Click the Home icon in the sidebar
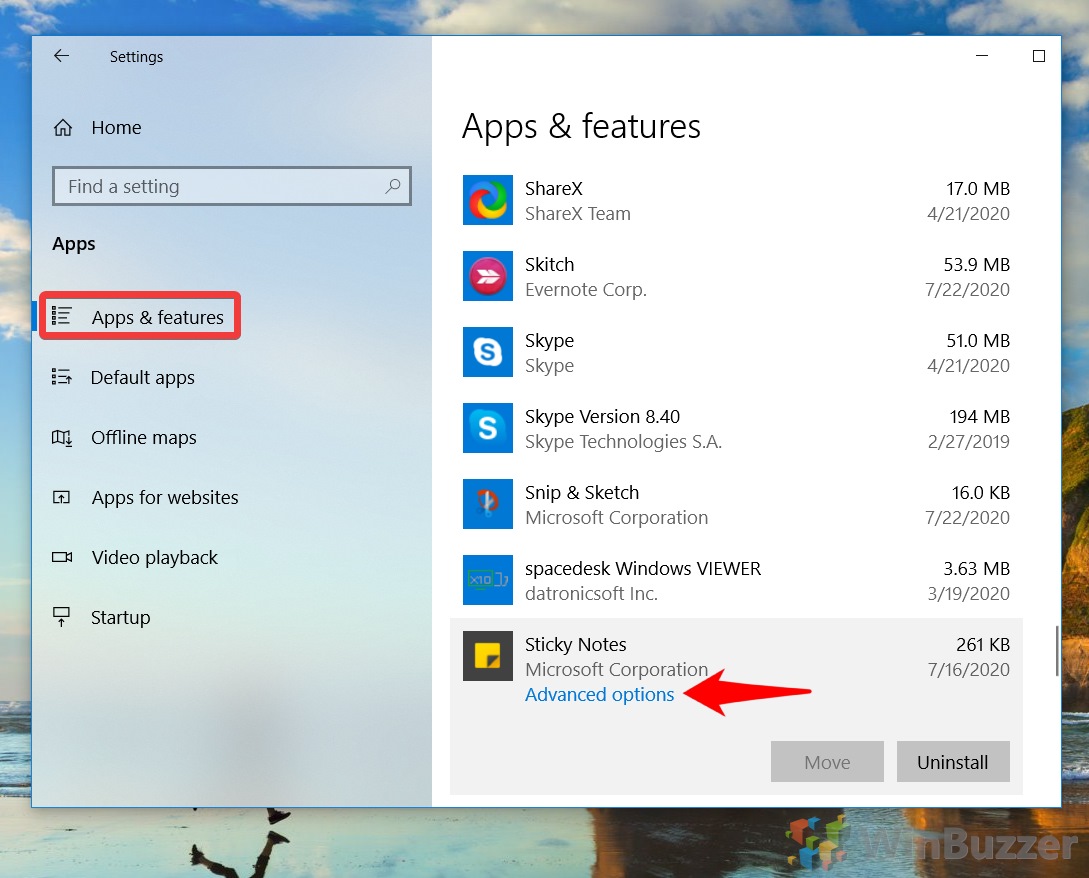This screenshot has height=878, width=1089. [x=63, y=127]
